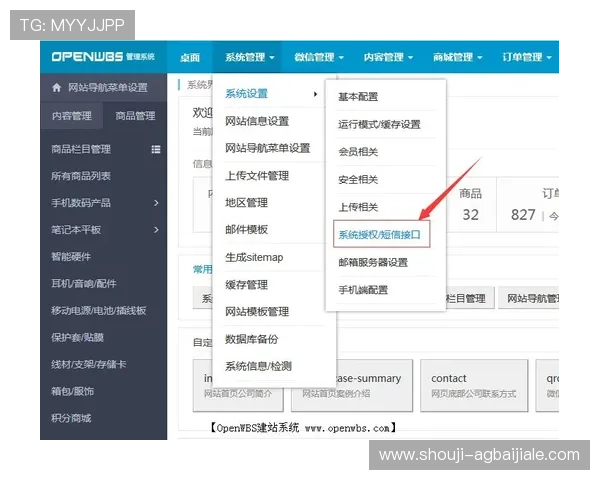Click the 网站导航管理 shortcut button
The image size is (600, 480).
529,298
